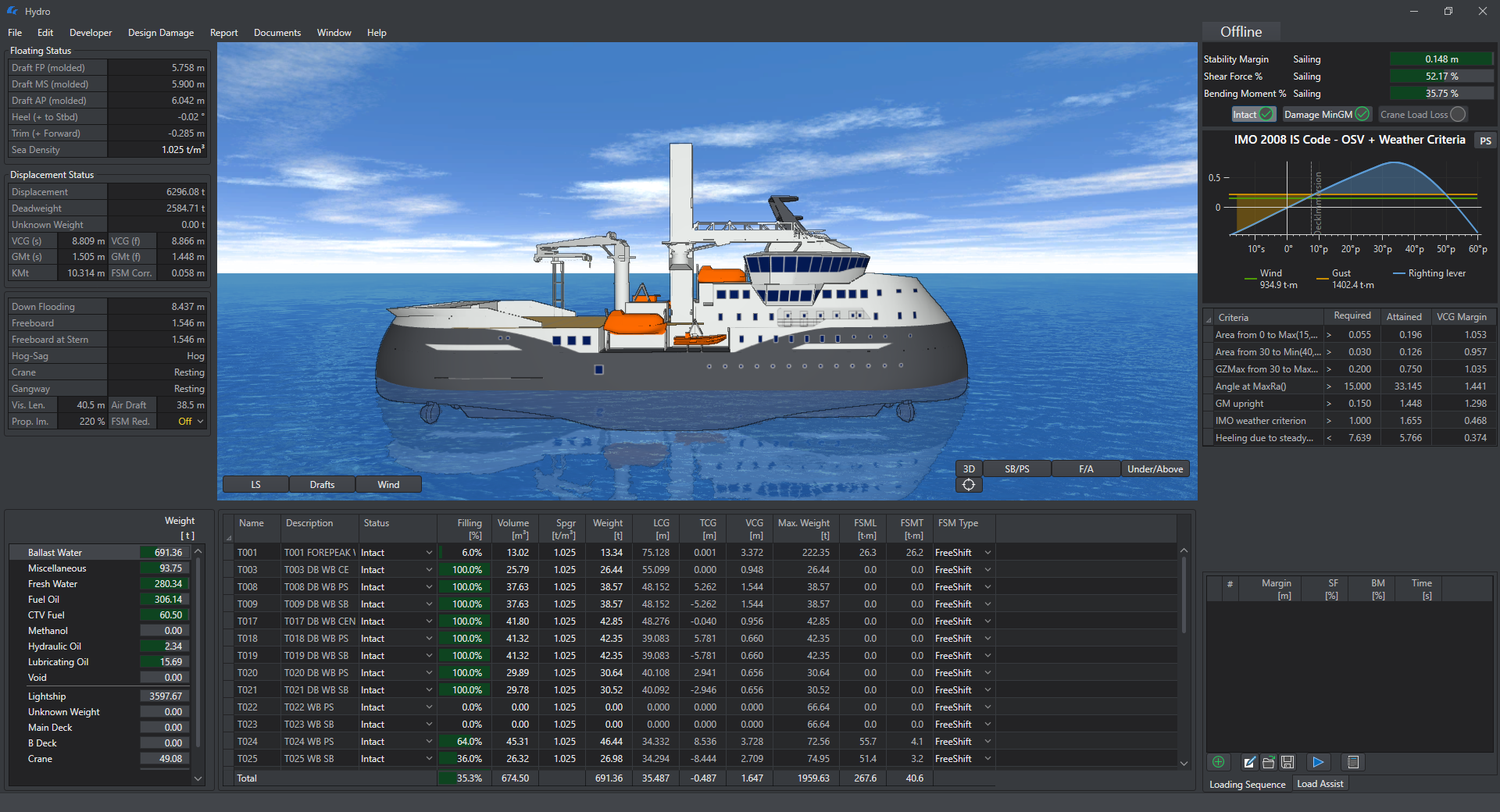Image resolution: width=1500 pixels, height=812 pixels.
Task: Switch to the Load Assist tab
Action: point(1320,783)
